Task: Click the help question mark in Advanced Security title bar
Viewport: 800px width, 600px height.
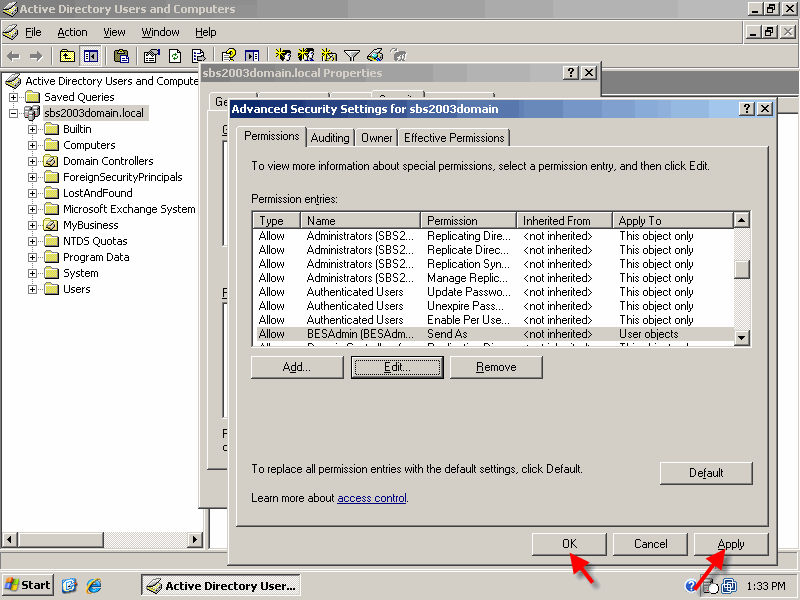Action: [x=746, y=109]
